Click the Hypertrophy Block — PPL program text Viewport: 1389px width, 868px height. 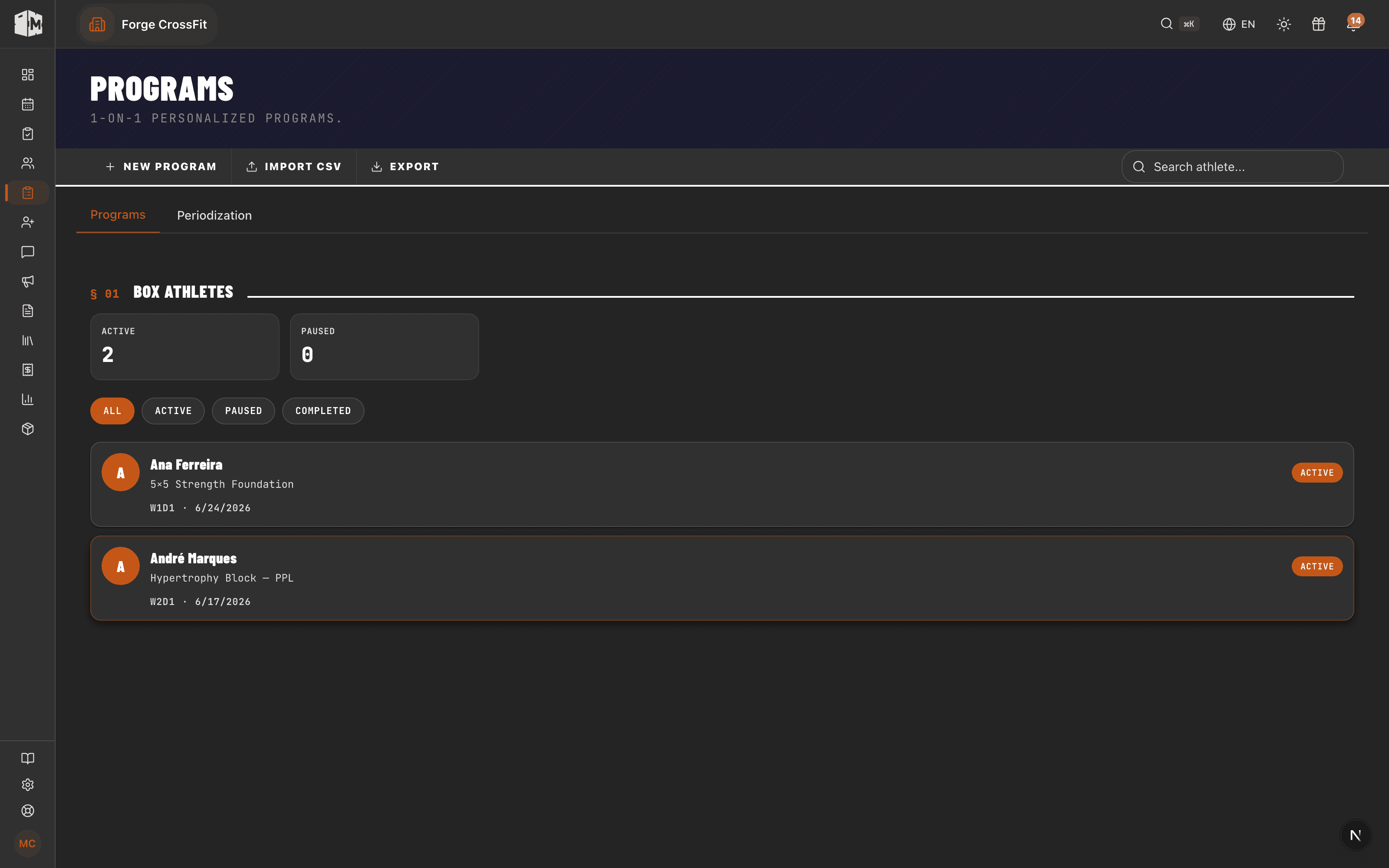pyautogui.click(x=222, y=578)
